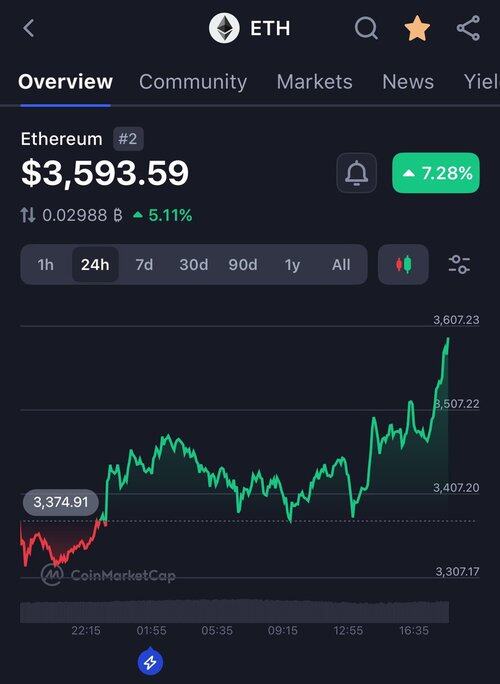
Task: Tap the 3,374.91 opening price label
Action: coord(61,502)
